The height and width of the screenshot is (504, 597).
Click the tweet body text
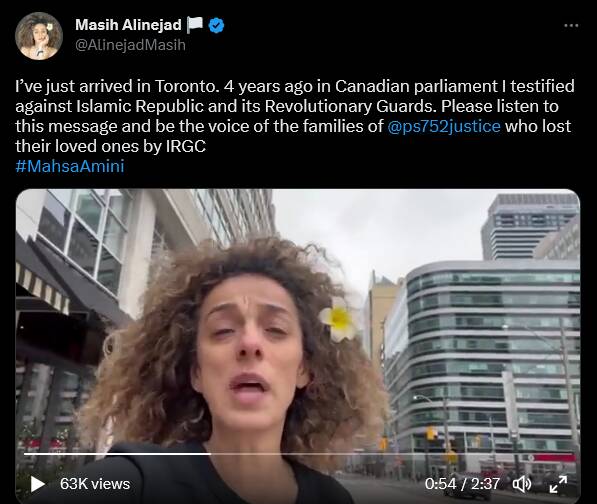point(295,116)
